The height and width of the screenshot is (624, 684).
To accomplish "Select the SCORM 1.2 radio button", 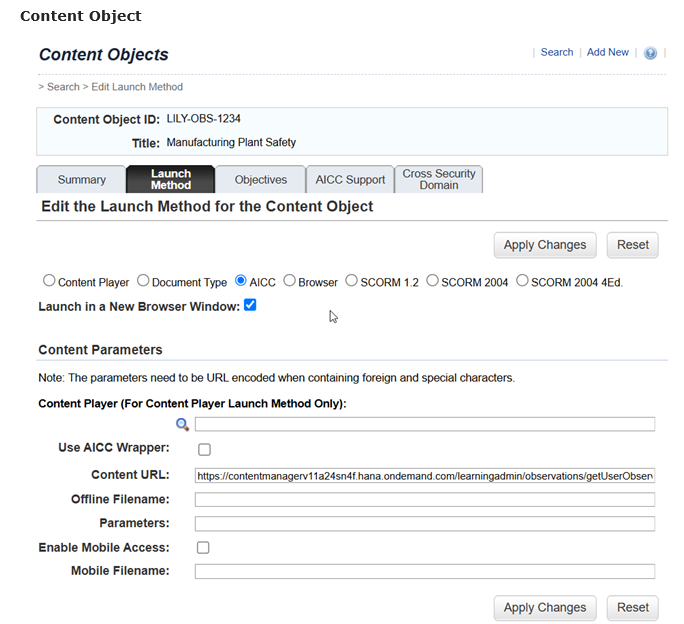I will click(x=351, y=281).
